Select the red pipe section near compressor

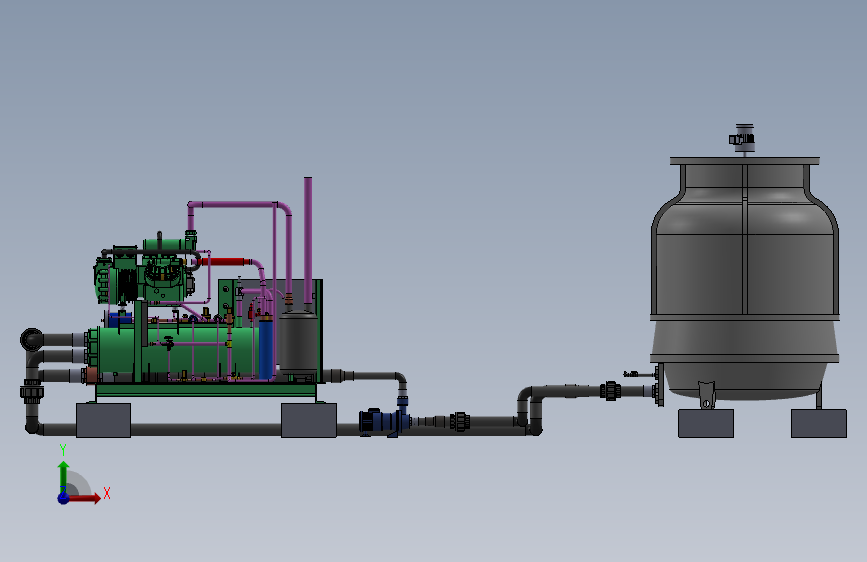click(222, 262)
